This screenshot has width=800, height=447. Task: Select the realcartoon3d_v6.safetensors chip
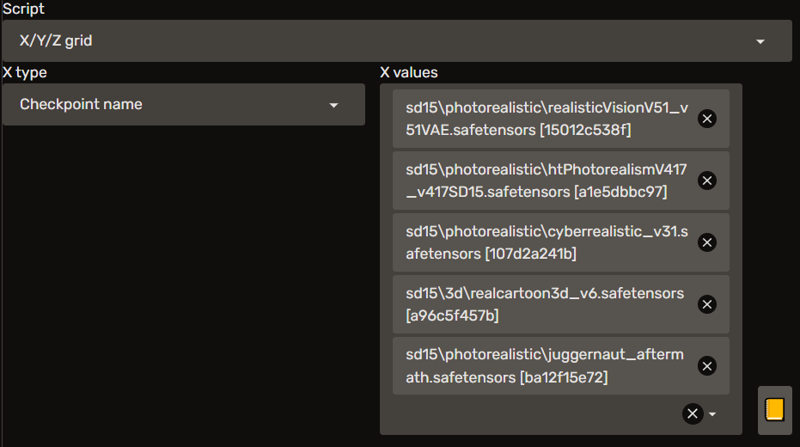click(x=561, y=304)
